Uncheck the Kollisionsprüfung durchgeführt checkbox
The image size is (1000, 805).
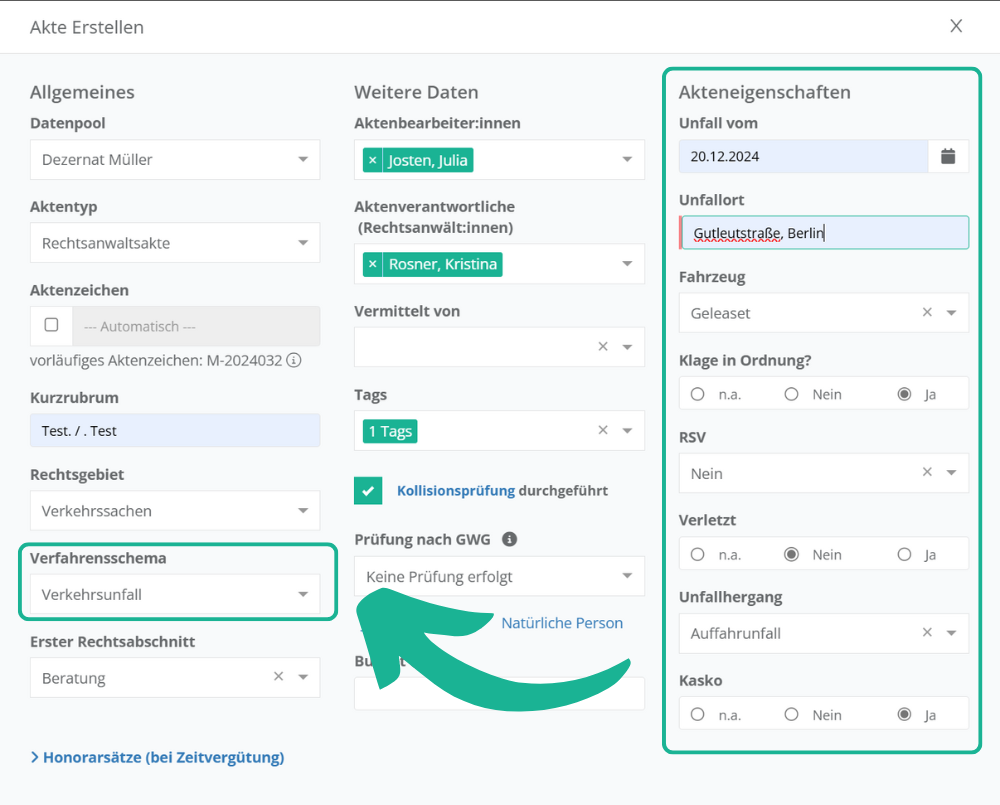368,491
